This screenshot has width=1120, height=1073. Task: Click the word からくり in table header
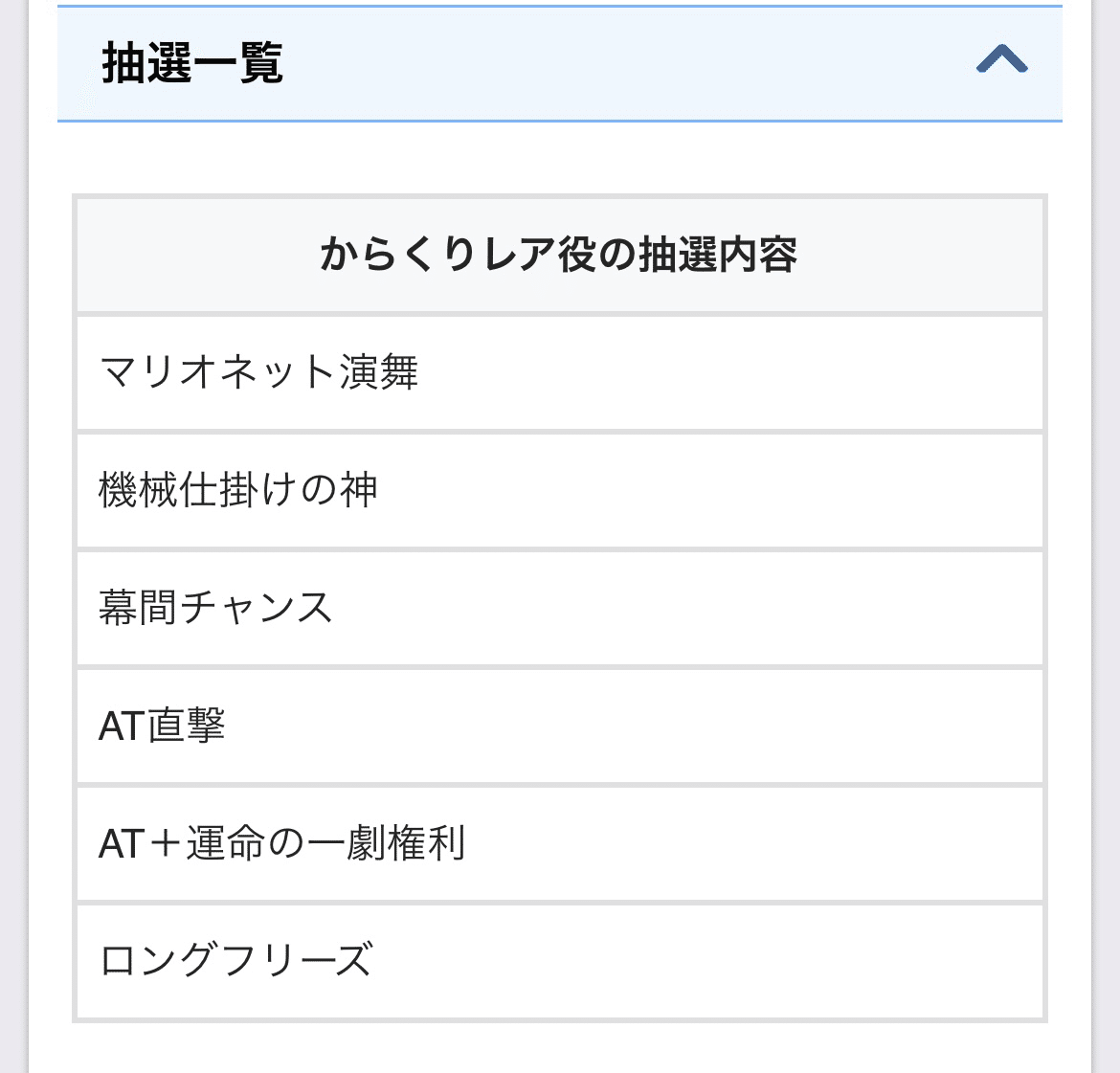pyautogui.click(x=398, y=255)
